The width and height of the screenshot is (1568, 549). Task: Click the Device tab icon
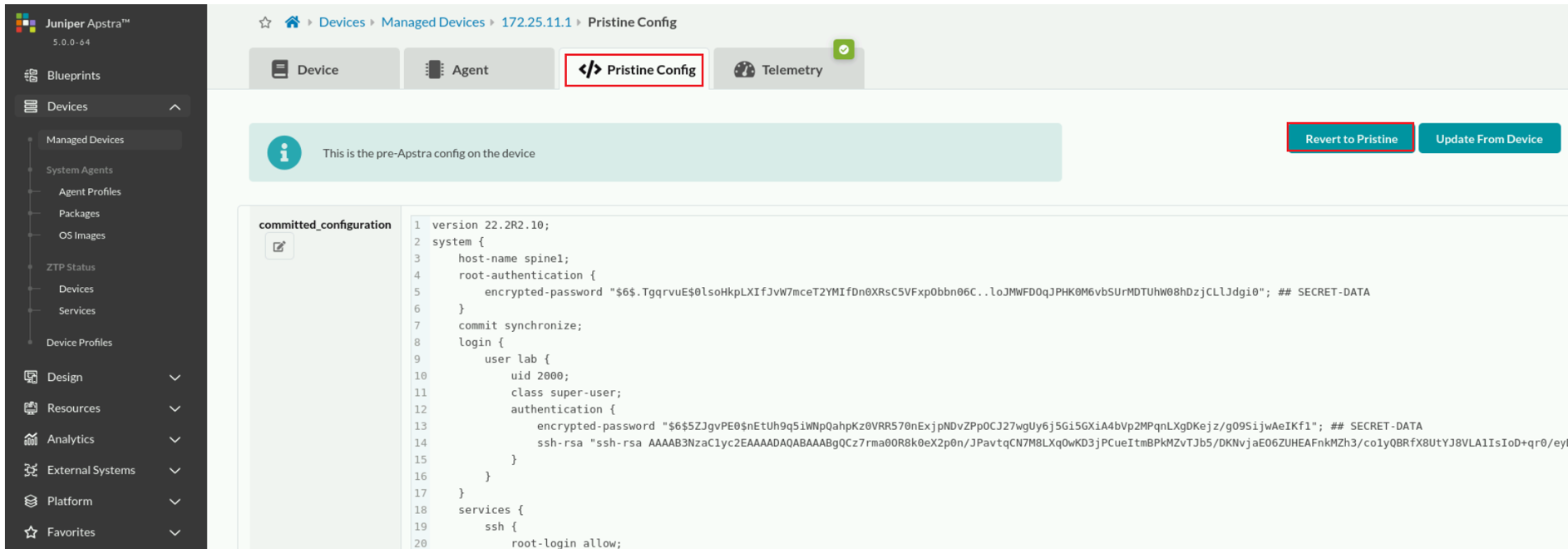(279, 69)
